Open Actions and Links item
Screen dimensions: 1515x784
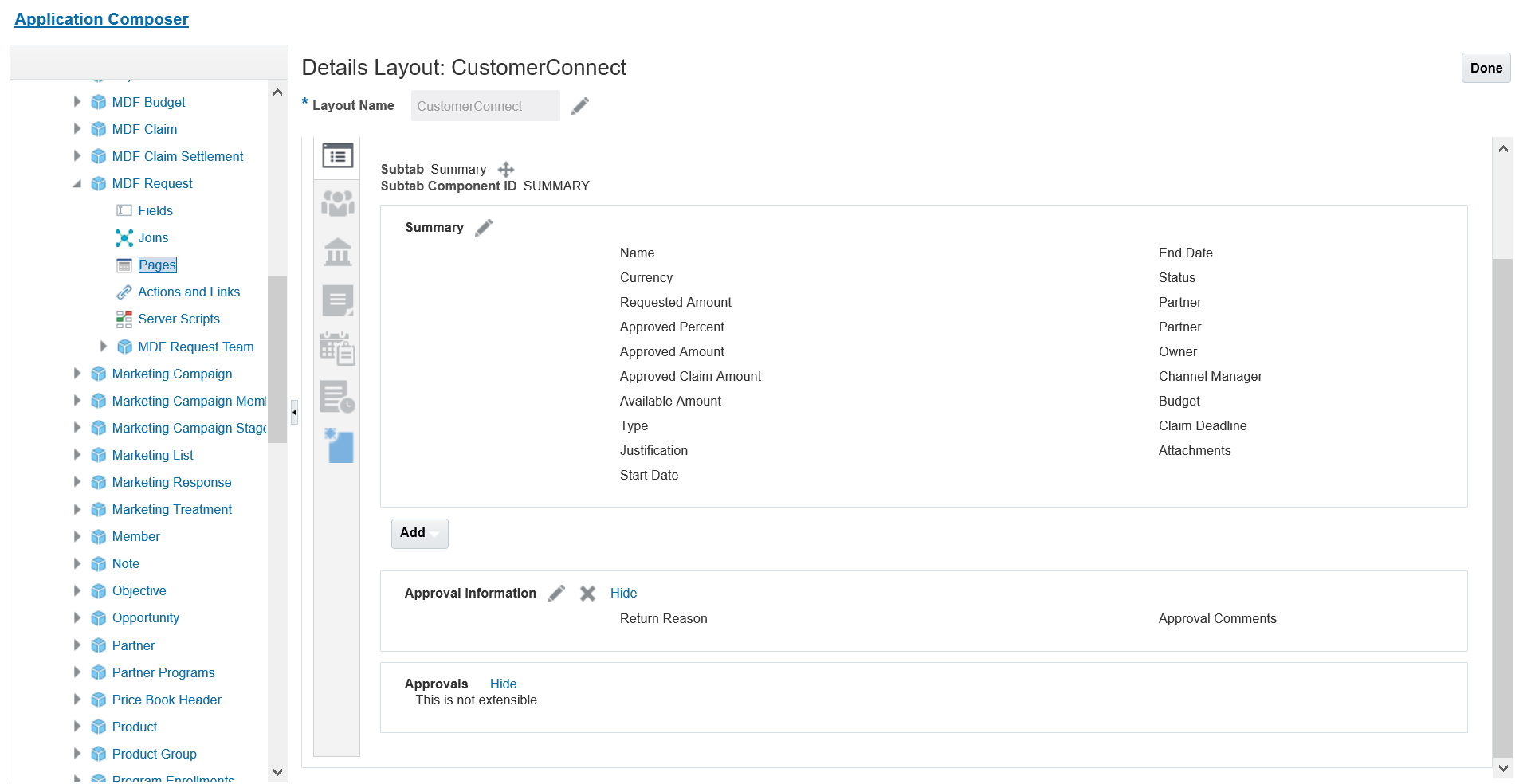tap(189, 292)
